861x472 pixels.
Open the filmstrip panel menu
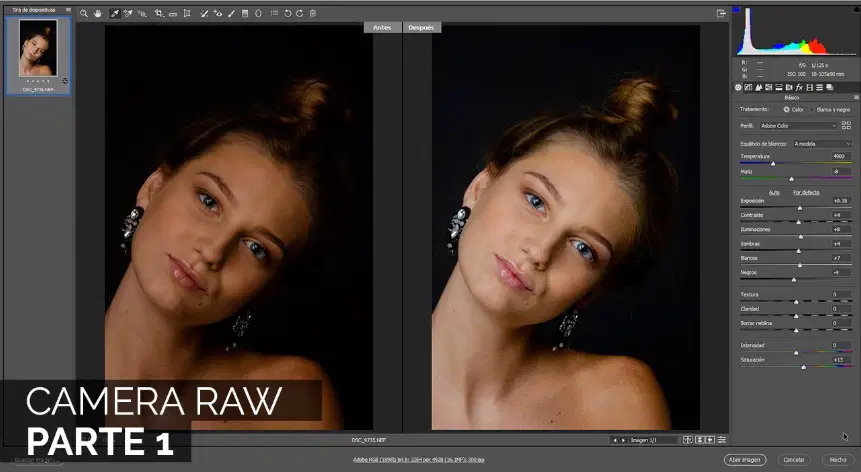tap(68, 10)
